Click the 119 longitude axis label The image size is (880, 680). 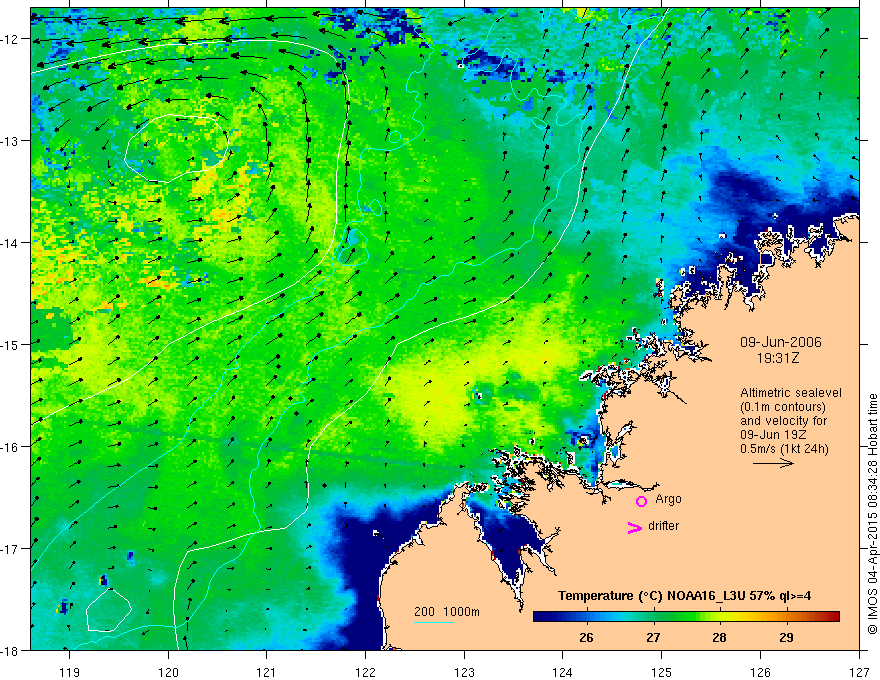pos(70,673)
